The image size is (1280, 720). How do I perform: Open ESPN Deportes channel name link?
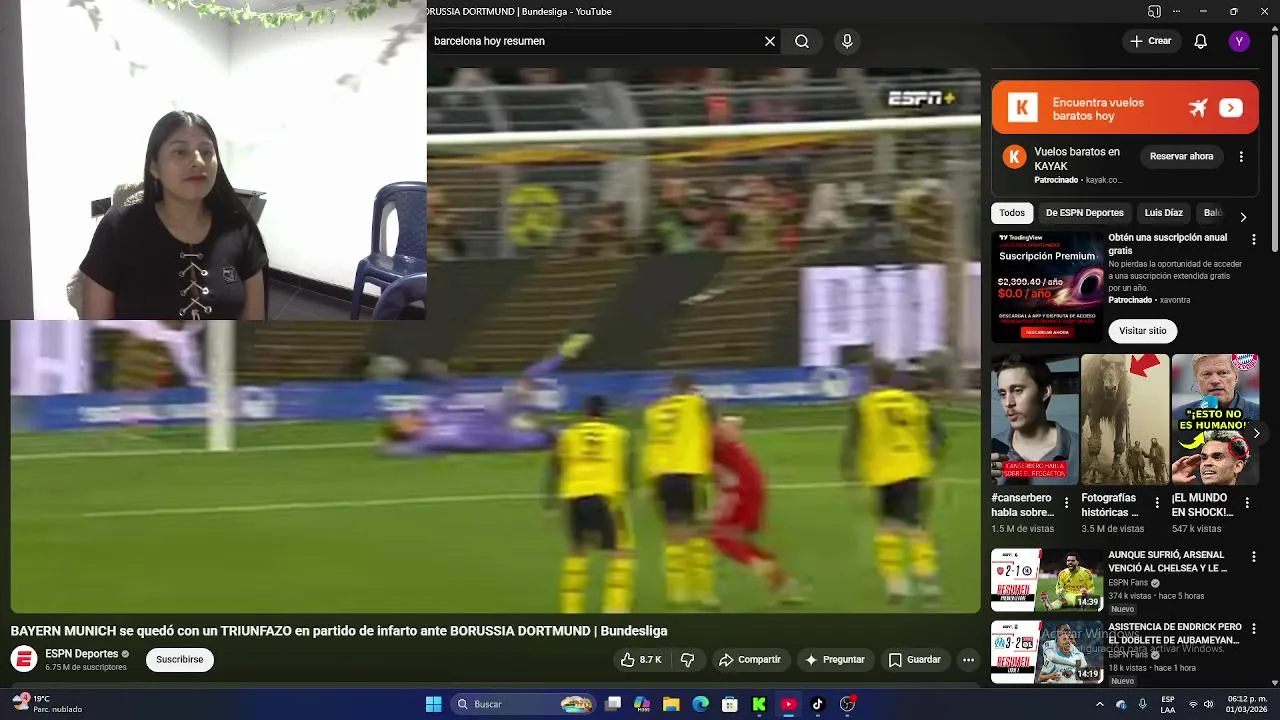point(81,654)
